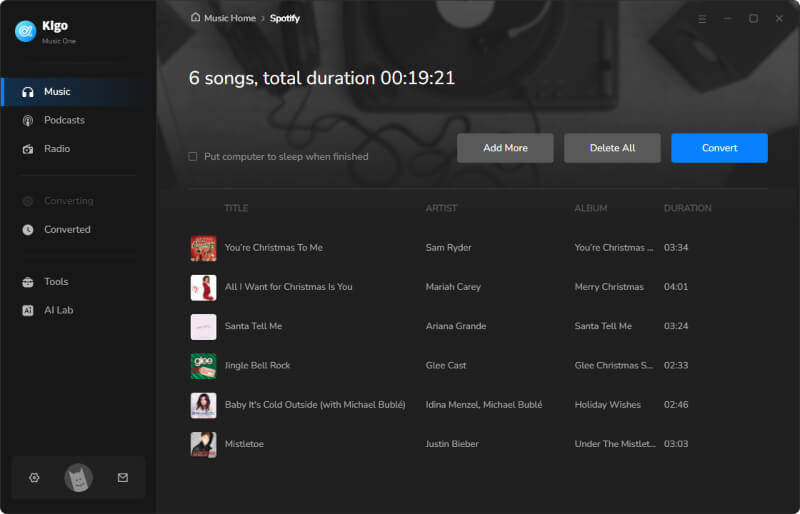Click Jingle Bell Rock Glee cover
This screenshot has height=514, width=800.
[x=203, y=366]
